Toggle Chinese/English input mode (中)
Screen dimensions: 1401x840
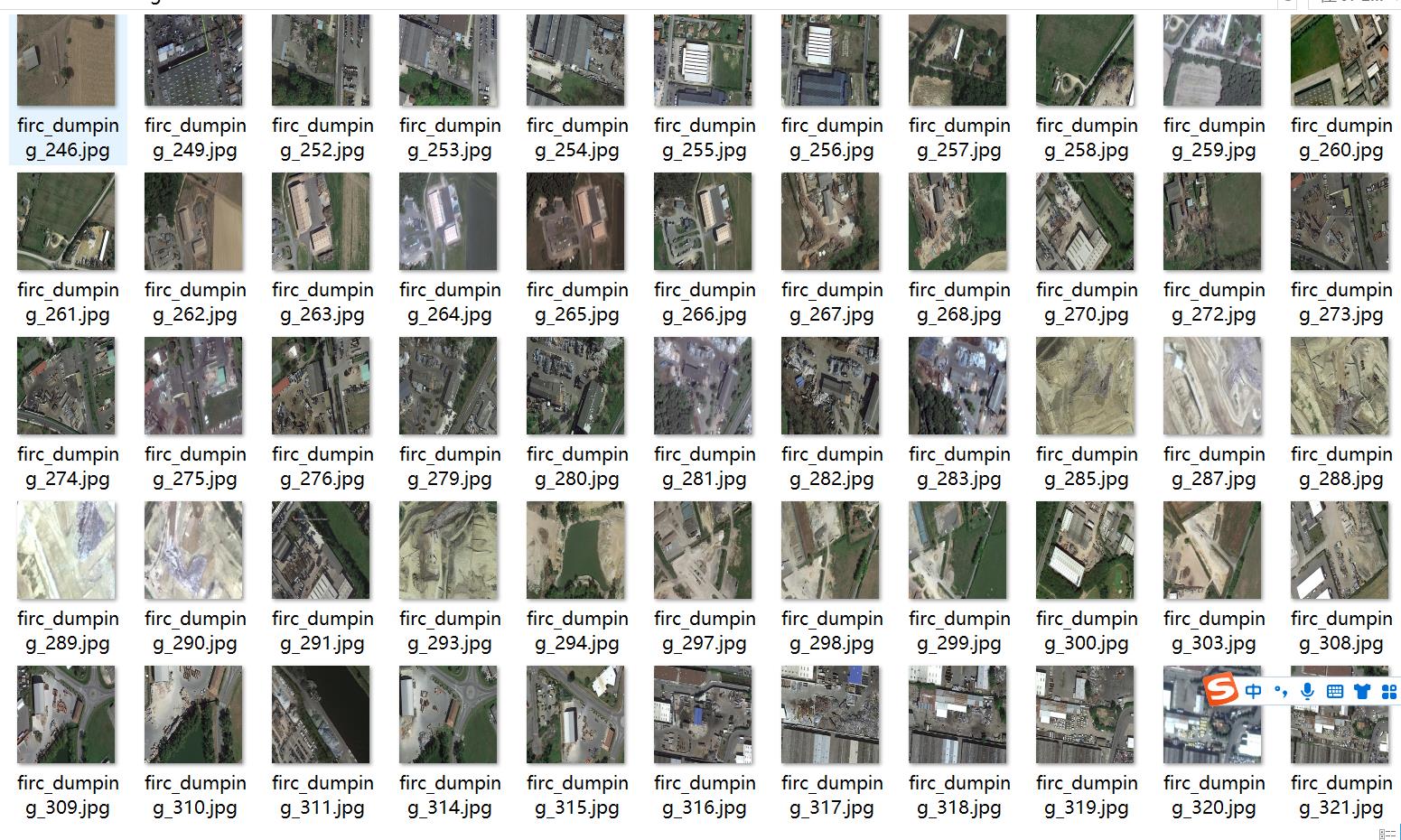1254,692
